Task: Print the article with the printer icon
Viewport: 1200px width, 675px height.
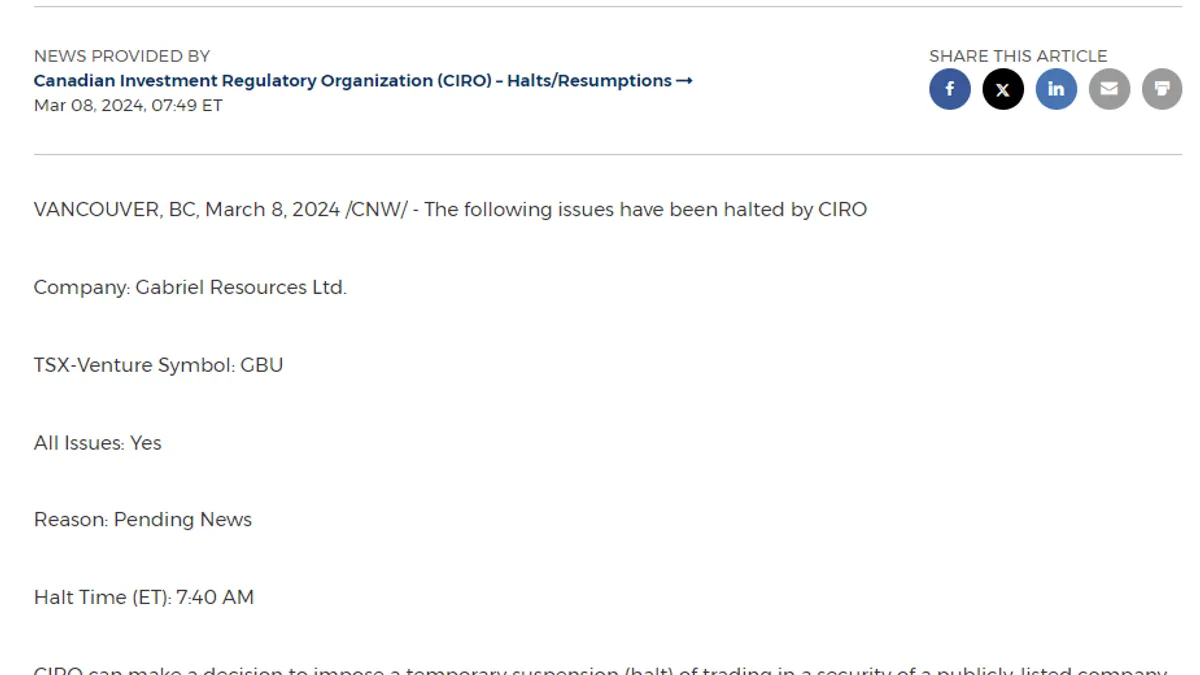Action: [x=1162, y=89]
